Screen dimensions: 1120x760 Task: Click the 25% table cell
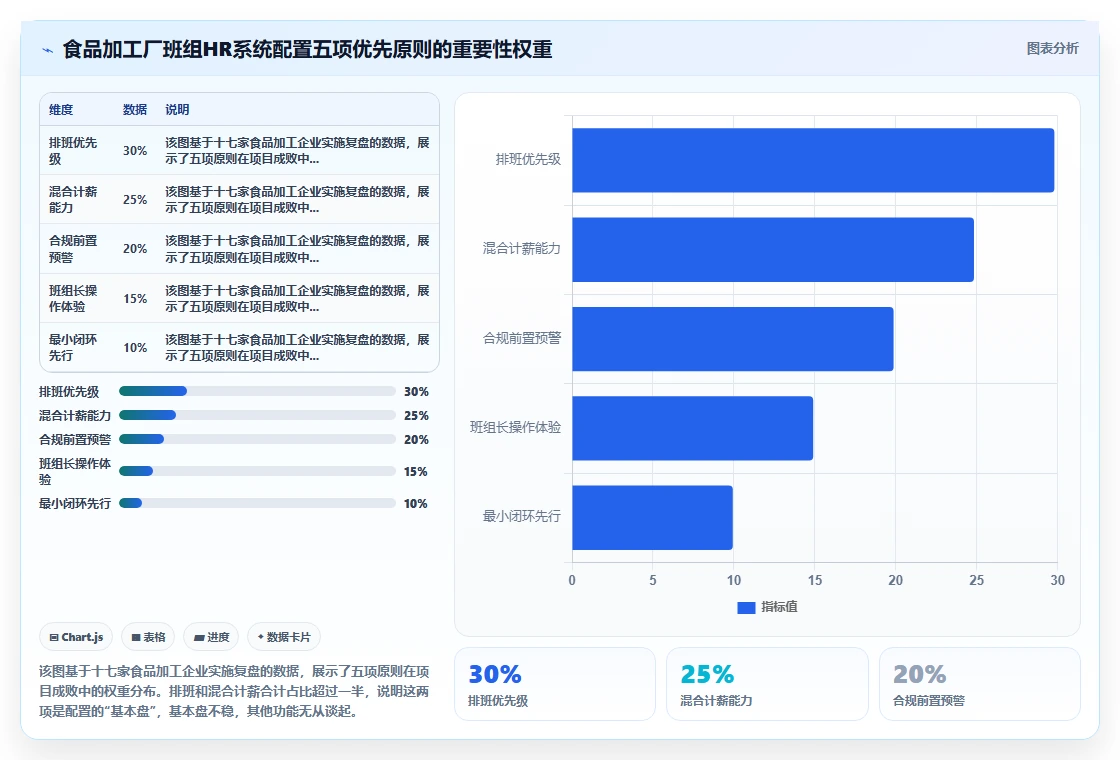[135, 200]
